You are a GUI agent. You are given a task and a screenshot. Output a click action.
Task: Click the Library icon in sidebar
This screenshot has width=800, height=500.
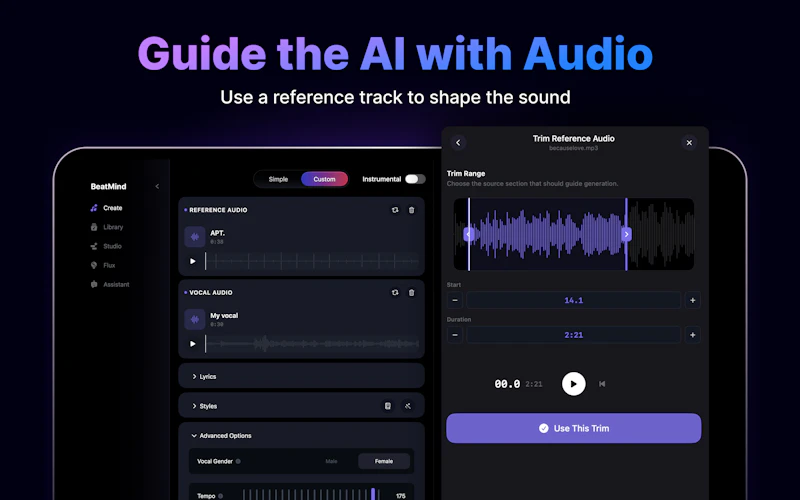click(x=94, y=227)
